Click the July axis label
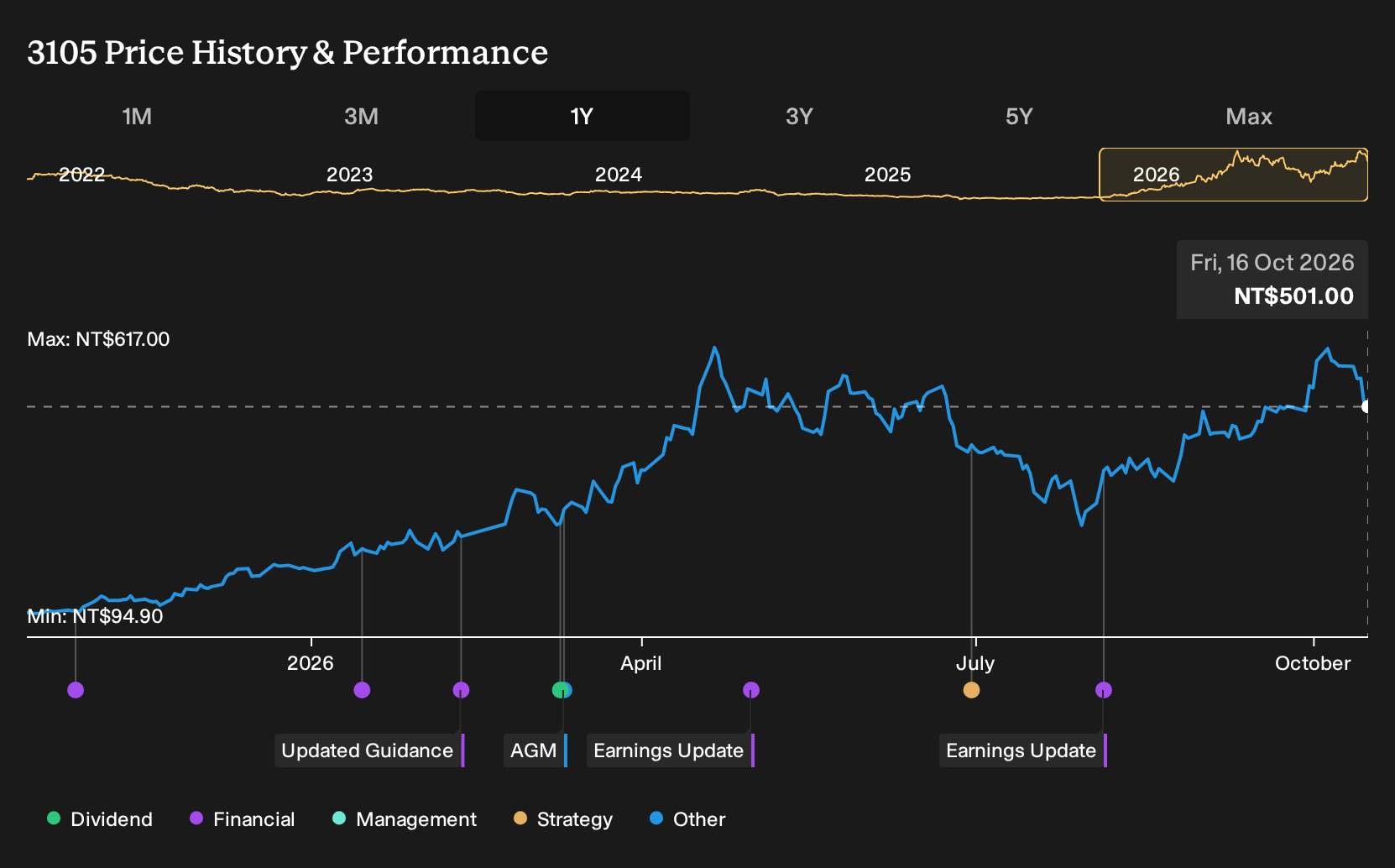Viewport: 1395px width, 868px height. click(974, 663)
